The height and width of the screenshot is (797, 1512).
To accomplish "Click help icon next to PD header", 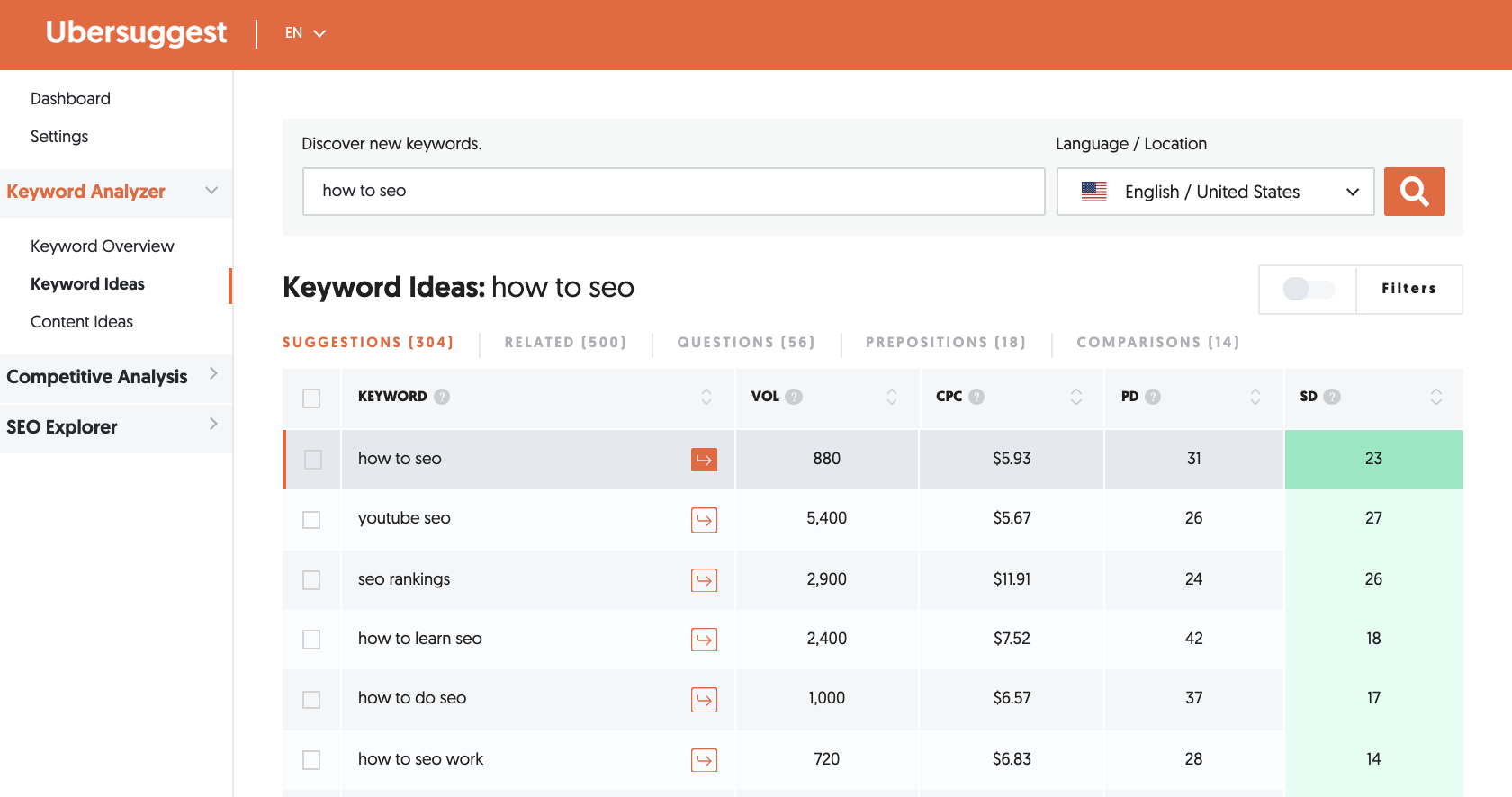I will (x=1153, y=397).
